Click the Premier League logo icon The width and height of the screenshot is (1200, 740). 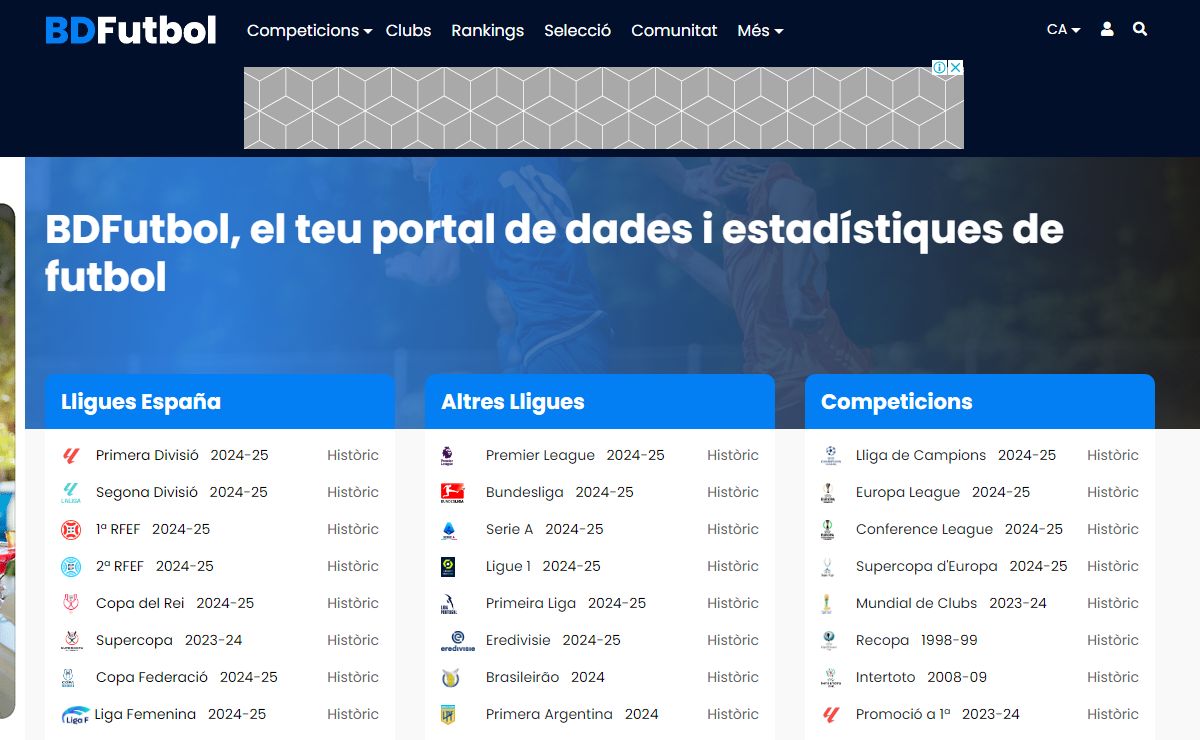(x=448, y=455)
